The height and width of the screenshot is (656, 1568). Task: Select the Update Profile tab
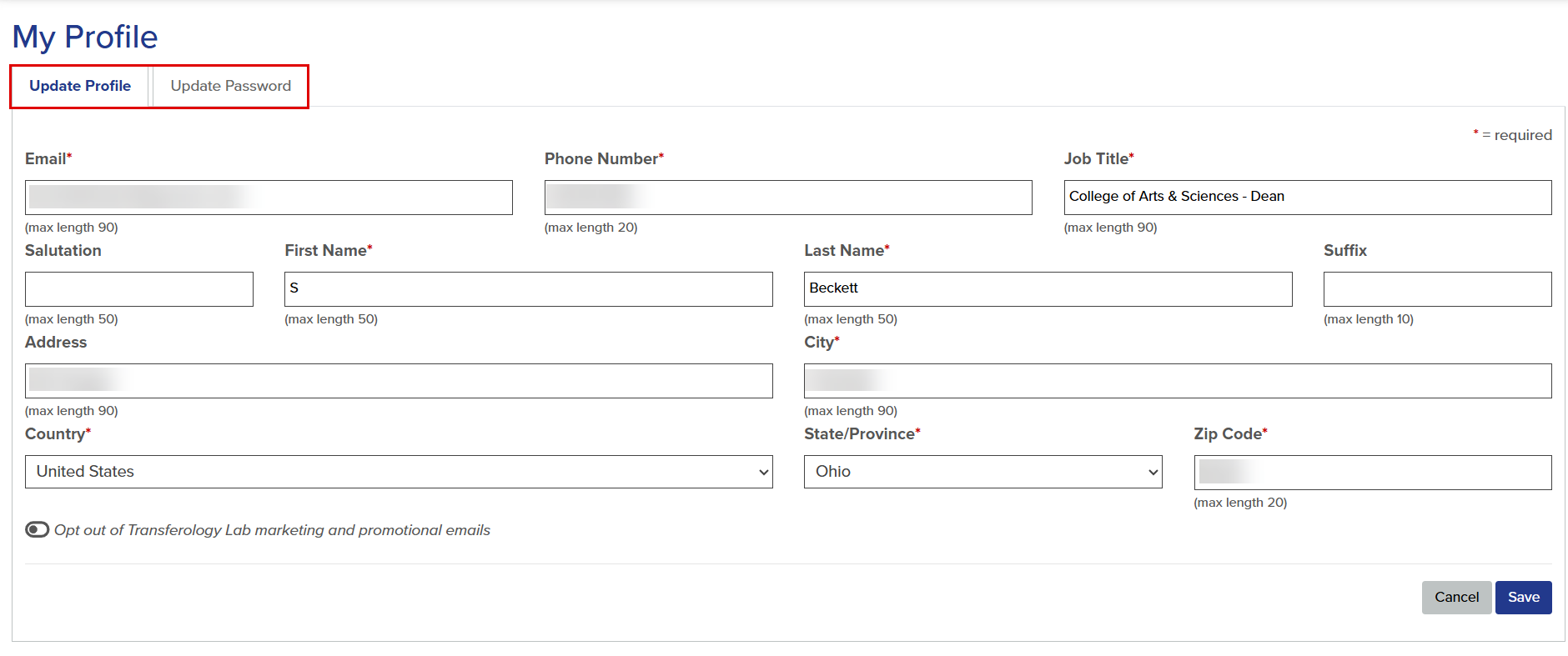pyautogui.click(x=79, y=86)
